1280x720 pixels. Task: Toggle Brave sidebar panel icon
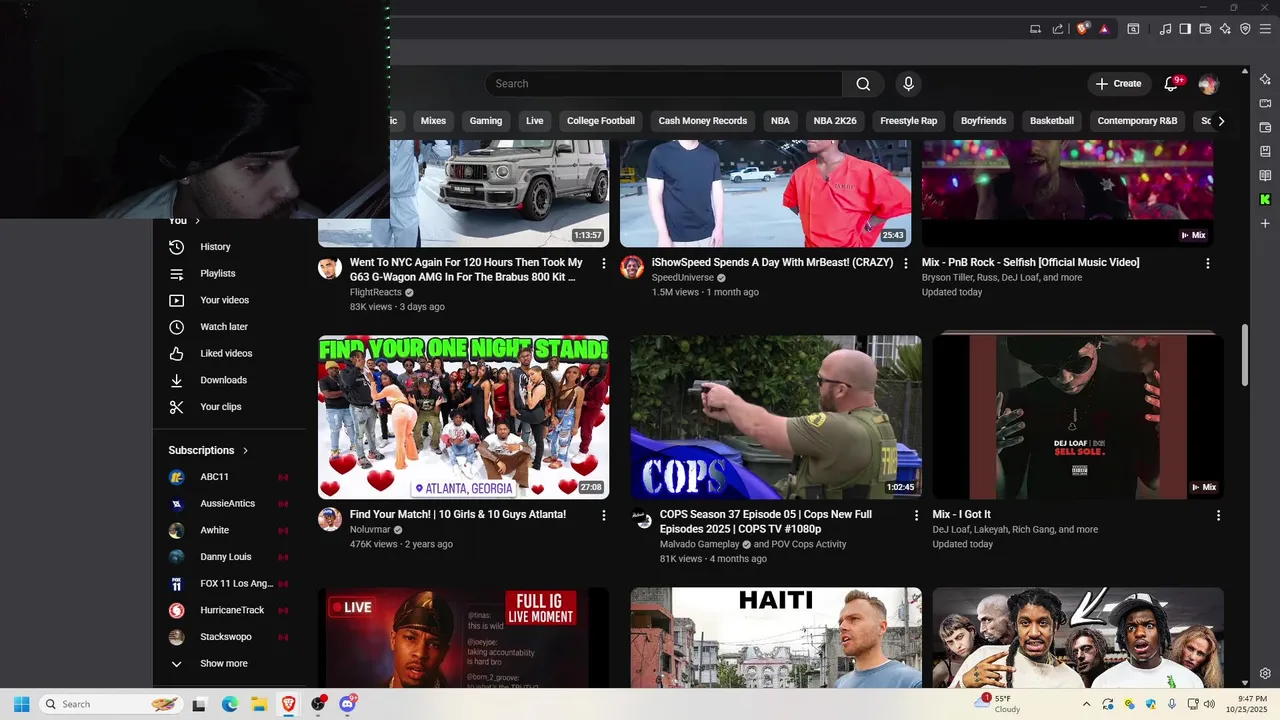pyautogui.click(x=1185, y=29)
